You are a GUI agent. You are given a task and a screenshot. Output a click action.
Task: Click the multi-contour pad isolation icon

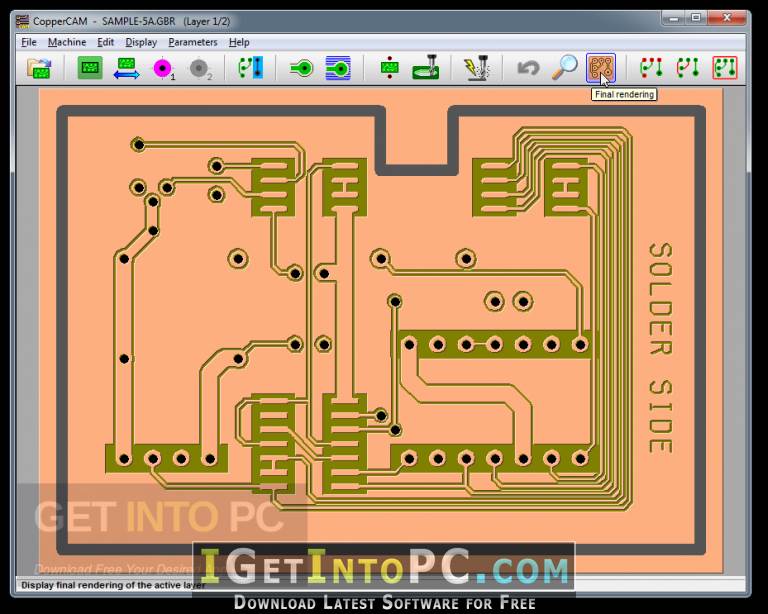point(337,68)
